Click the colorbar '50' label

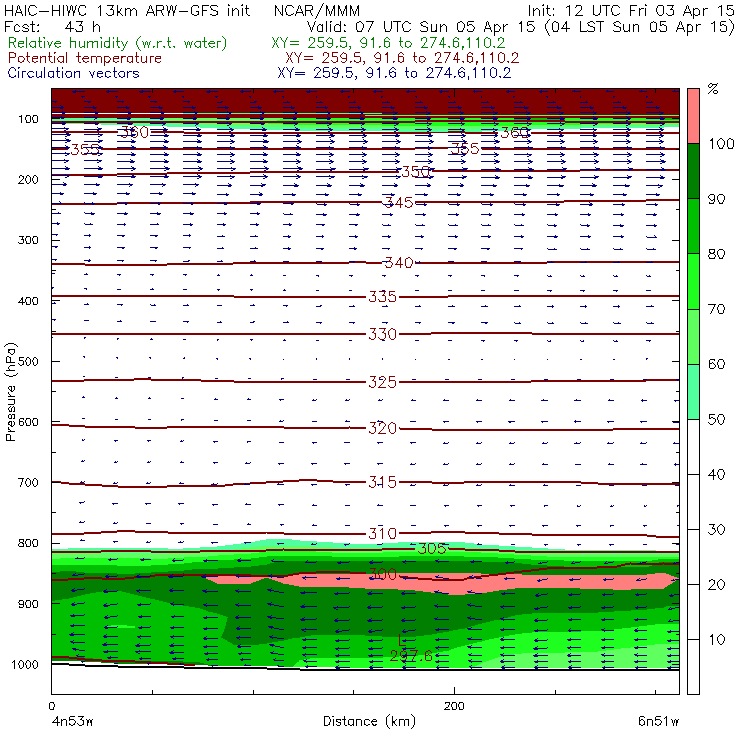(717, 420)
